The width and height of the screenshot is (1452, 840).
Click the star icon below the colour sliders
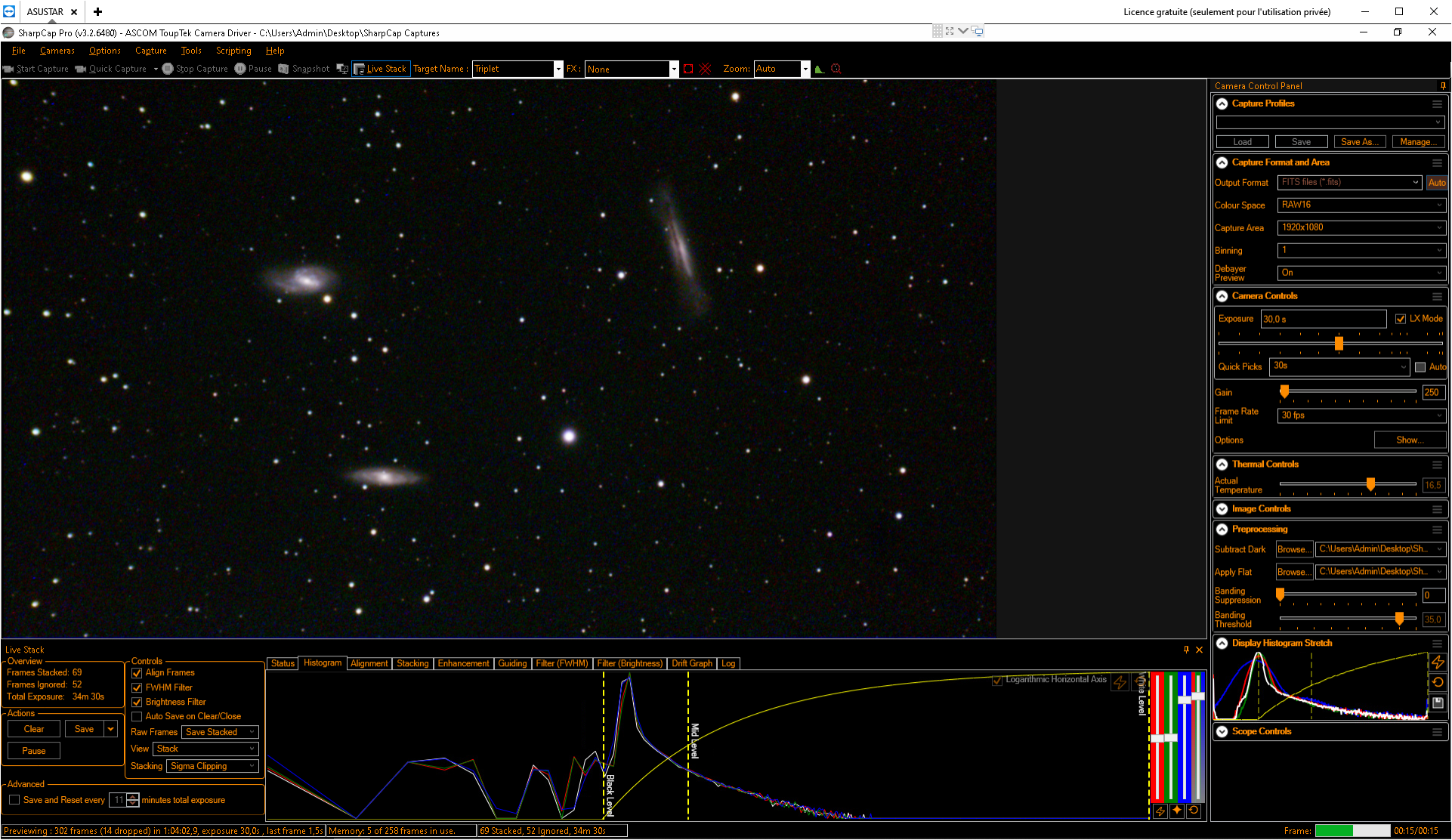1177,811
